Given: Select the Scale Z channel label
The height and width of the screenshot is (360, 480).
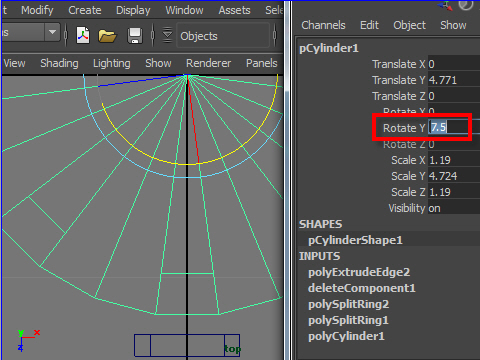Looking at the screenshot, I should coord(408,192).
